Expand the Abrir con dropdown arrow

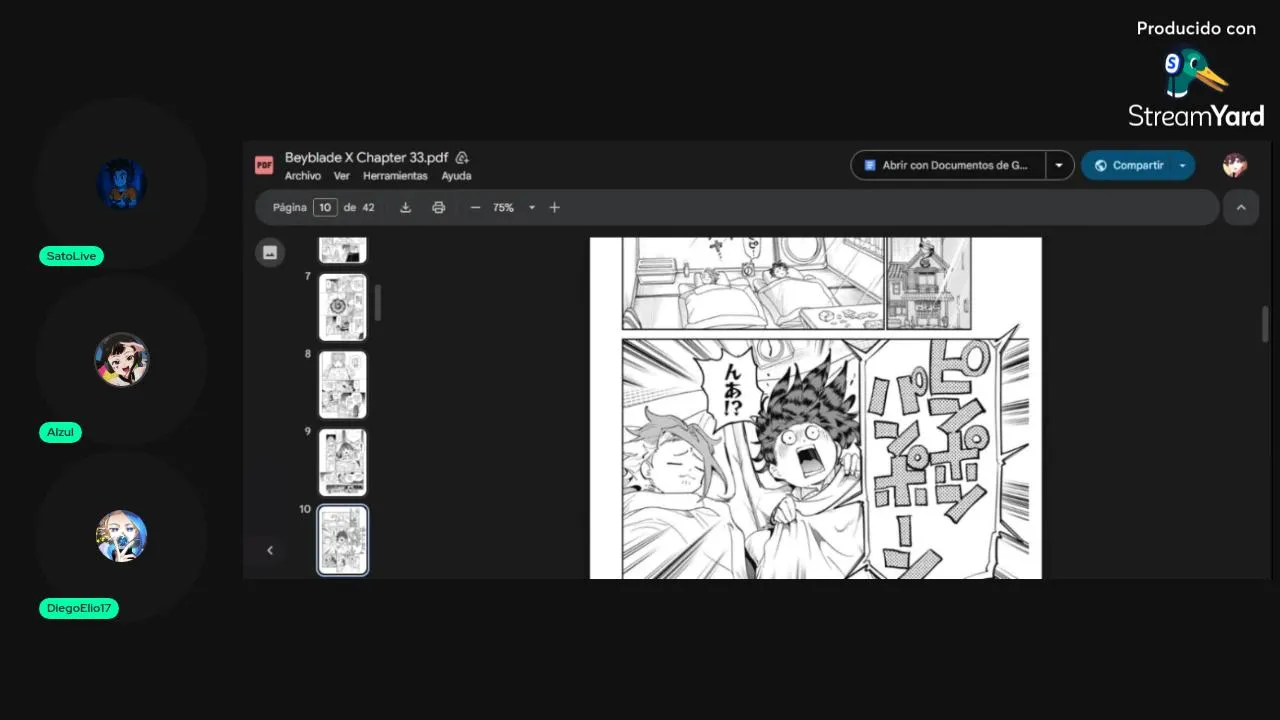click(x=1059, y=165)
